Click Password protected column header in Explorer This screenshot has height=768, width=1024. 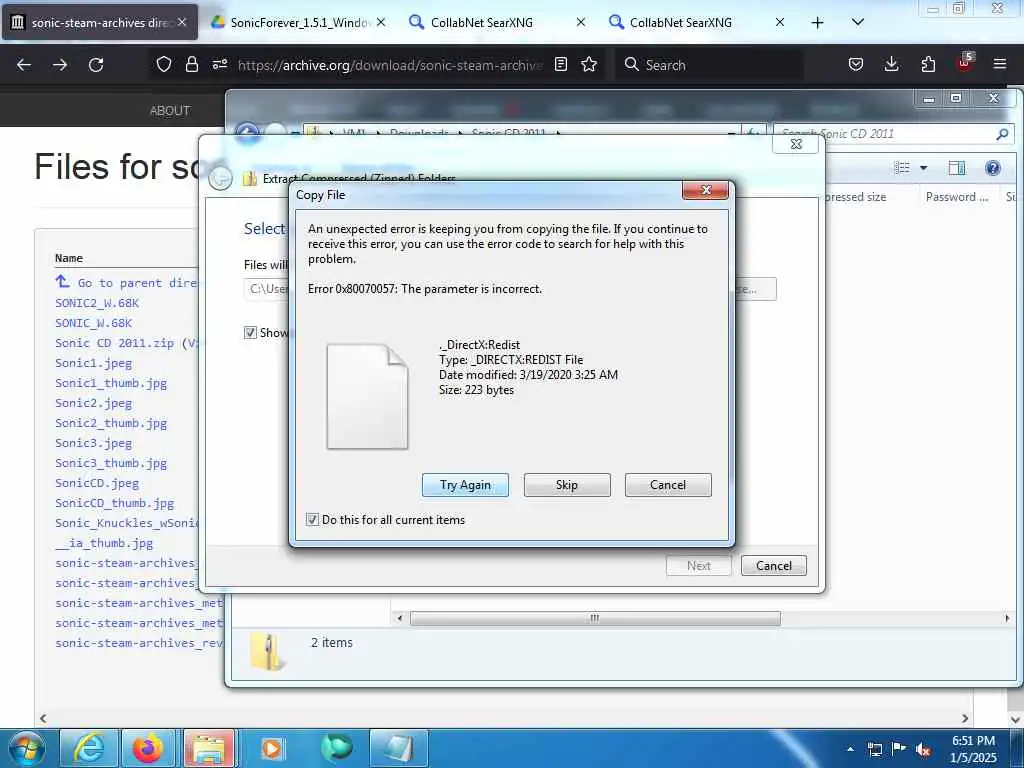(957, 197)
